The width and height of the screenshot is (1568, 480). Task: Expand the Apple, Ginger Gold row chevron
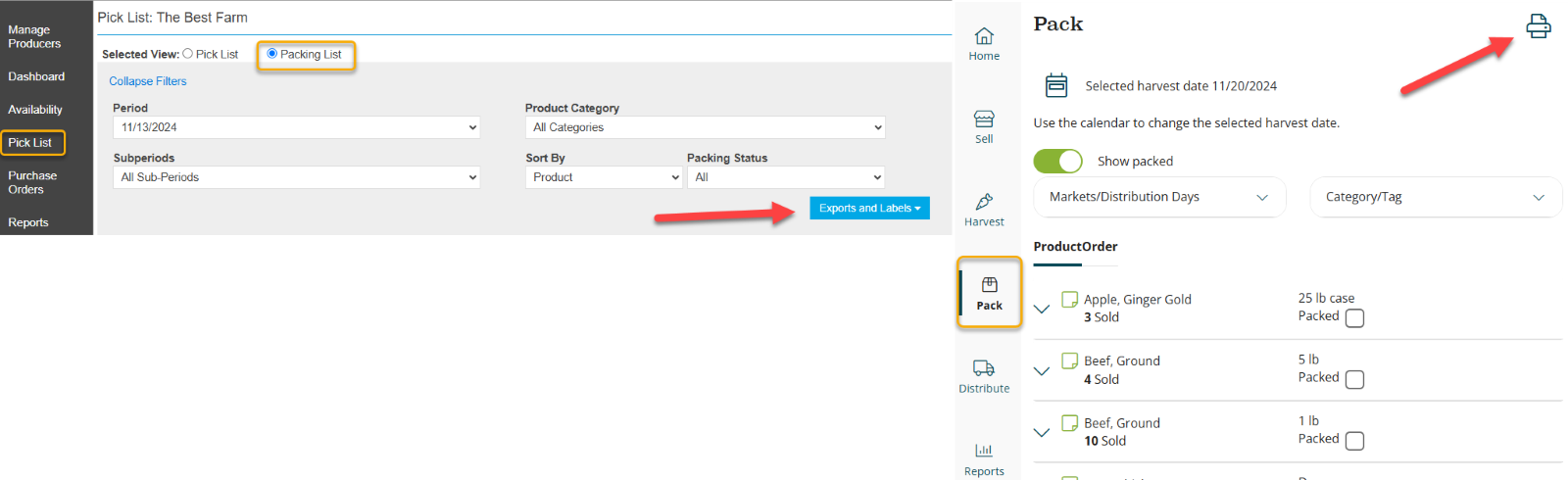1042,309
